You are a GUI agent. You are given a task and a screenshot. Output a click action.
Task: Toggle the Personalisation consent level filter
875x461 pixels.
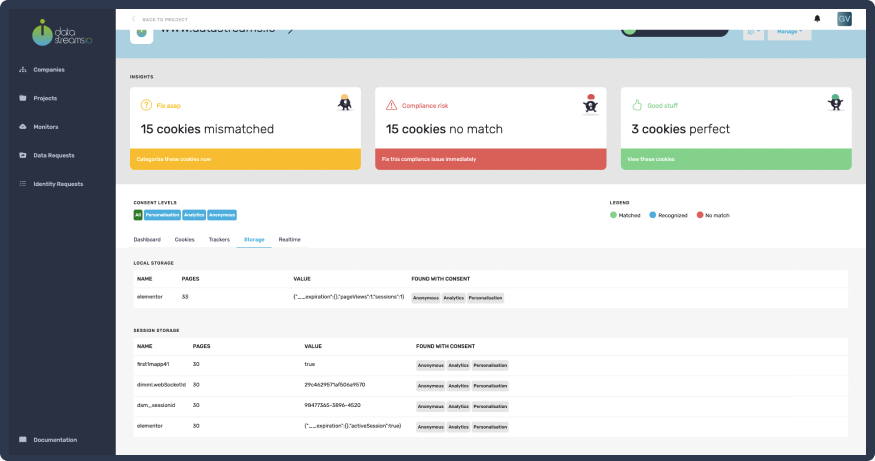162,215
